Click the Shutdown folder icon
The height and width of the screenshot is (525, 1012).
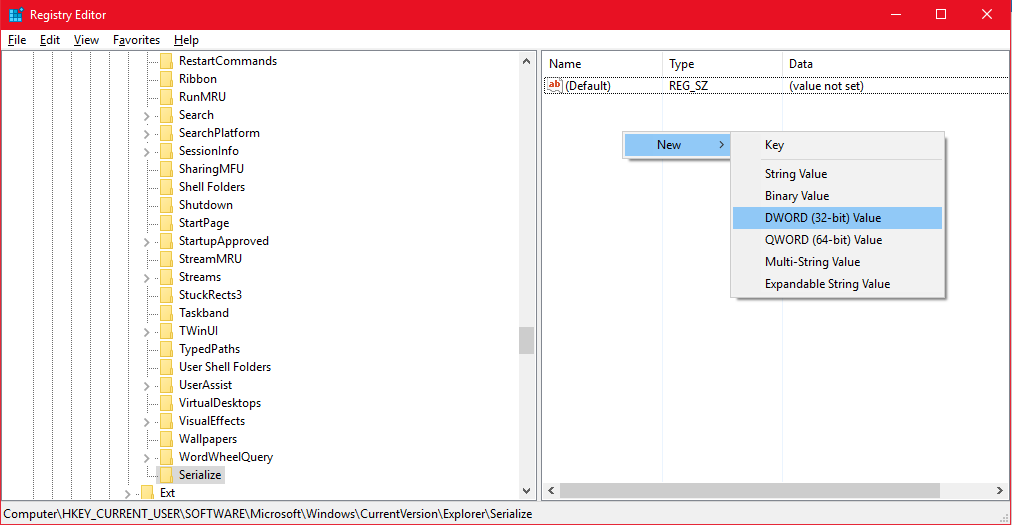coord(167,205)
